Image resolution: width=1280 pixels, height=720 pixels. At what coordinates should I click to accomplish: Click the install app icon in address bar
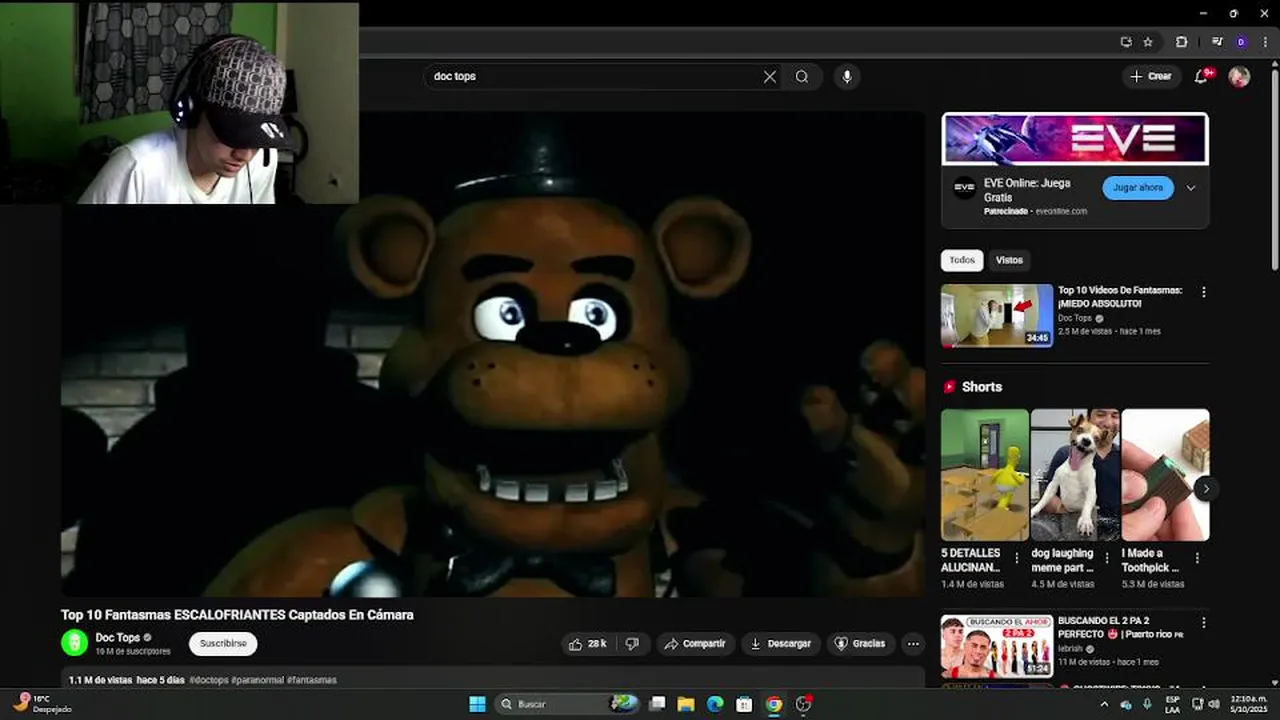coord(1126,42)
